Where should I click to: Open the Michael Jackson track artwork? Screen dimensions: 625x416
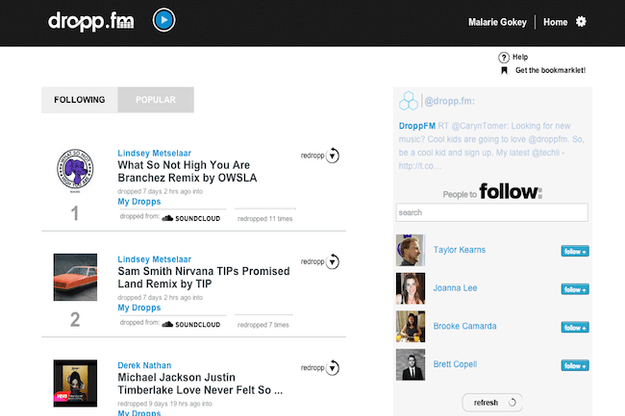tap(75, 383)
